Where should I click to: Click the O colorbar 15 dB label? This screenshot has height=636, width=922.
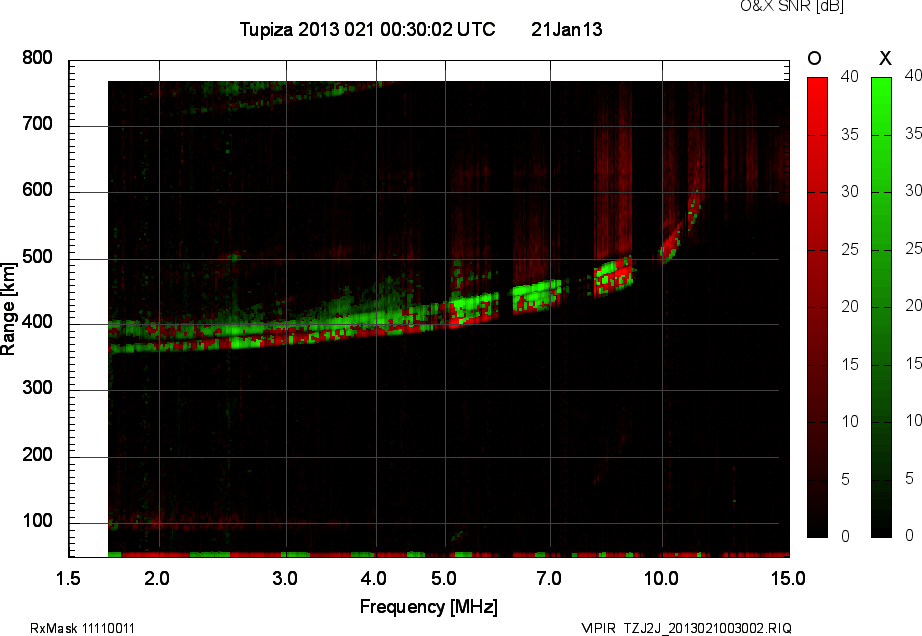coord(850,364)
